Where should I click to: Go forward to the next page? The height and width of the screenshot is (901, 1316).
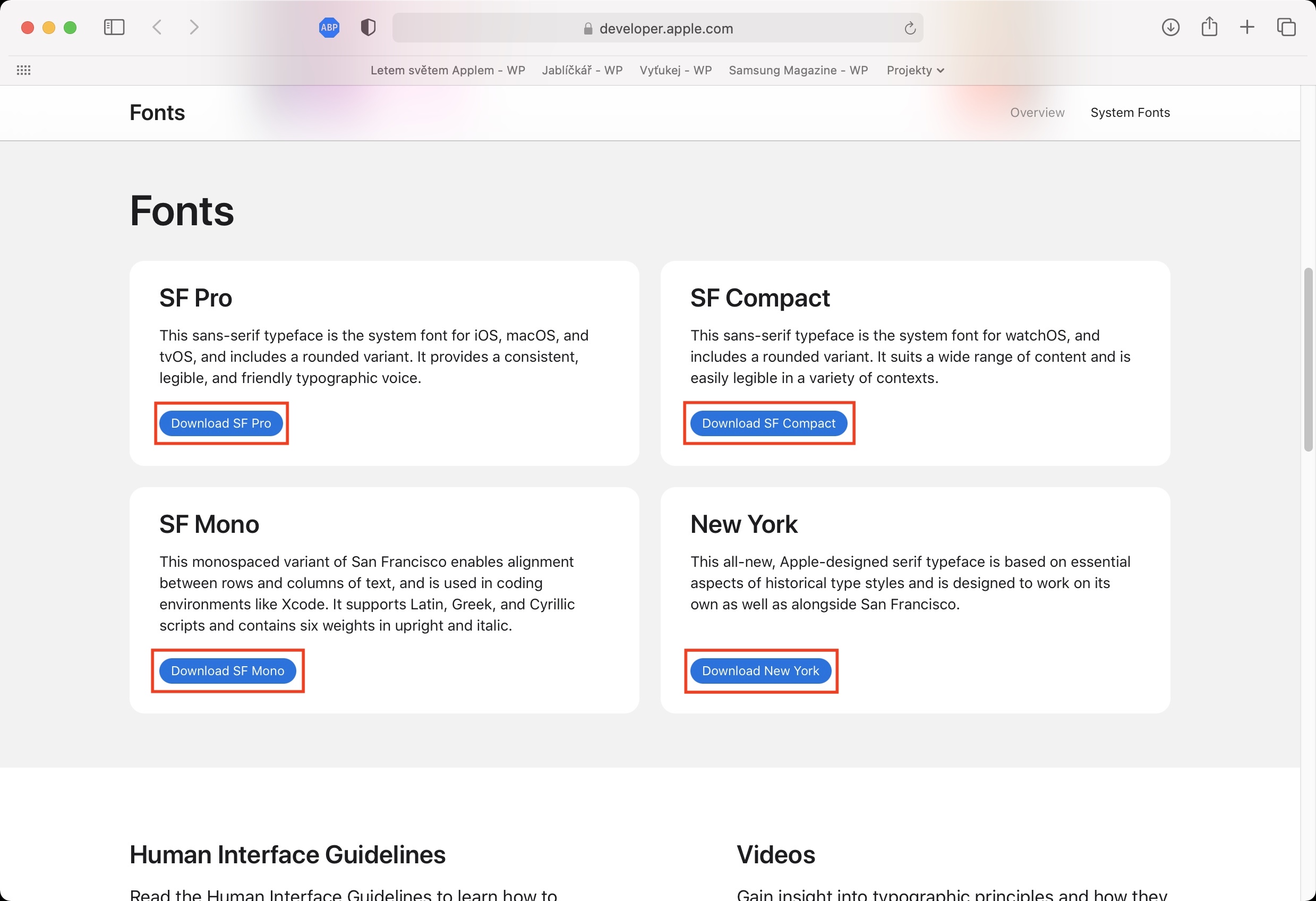(194, 27)
